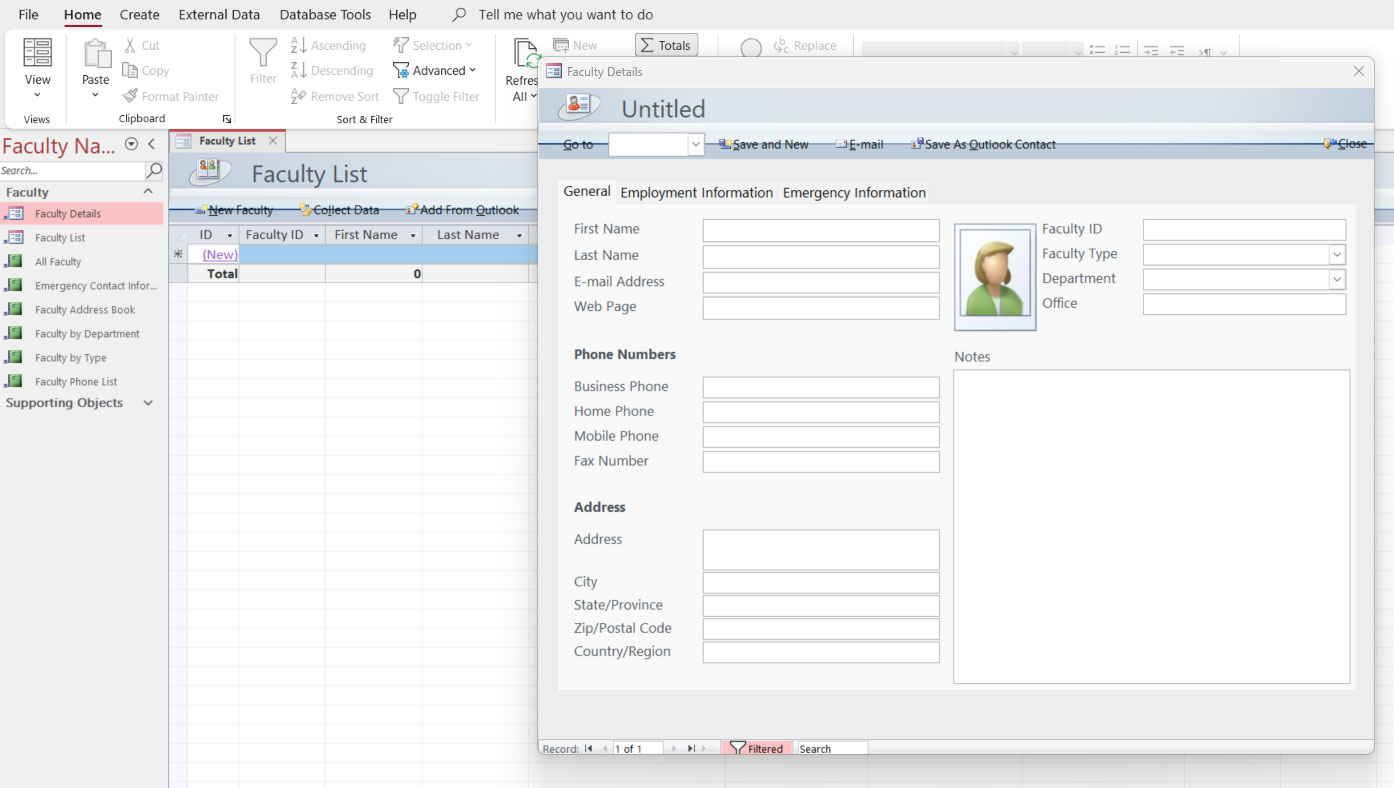This screenshot has width=1394, height=788.
Task: Click Totals button in ribbon
Action: (666, 45)
